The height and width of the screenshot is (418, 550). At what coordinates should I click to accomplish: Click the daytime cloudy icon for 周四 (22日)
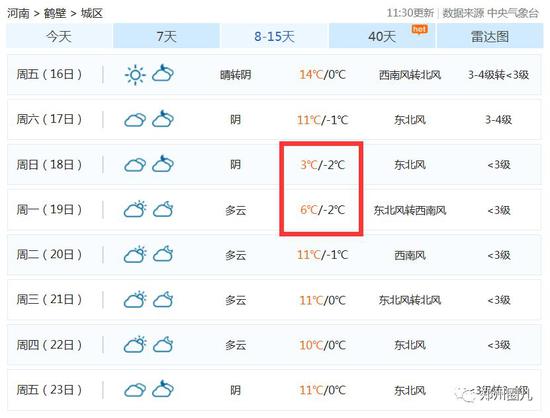coord(135,344)
